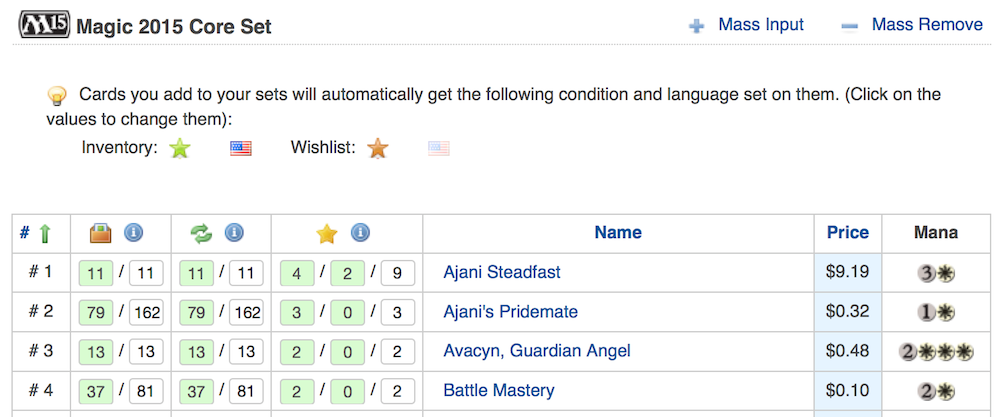The image size is (1000, 417).
Task: Sort the table by Price column
Action: click(847, 233)
